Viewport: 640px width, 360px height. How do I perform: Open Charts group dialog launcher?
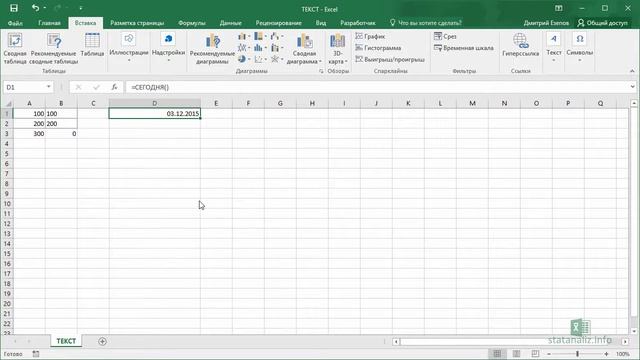coord(321,71)
